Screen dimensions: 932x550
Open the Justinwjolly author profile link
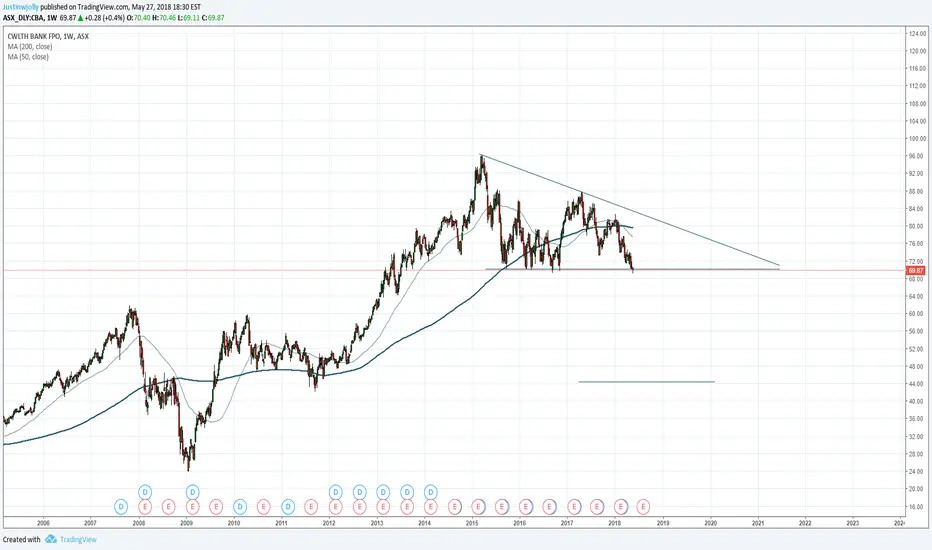pyautogui.click(x=21, y=7)
